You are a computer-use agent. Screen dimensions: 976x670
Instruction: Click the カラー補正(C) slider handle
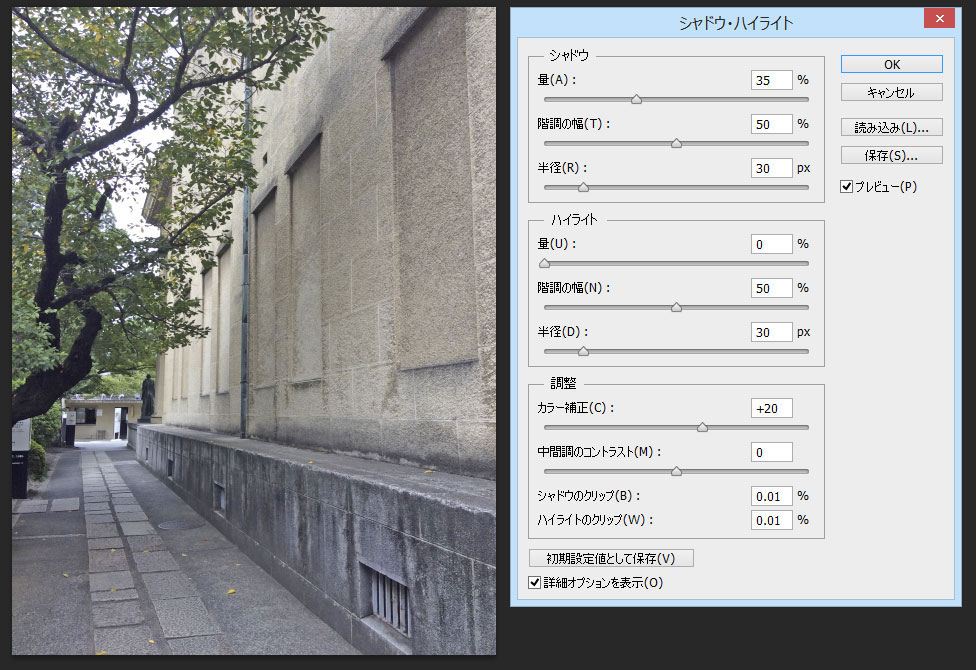(x=702, y=427)
